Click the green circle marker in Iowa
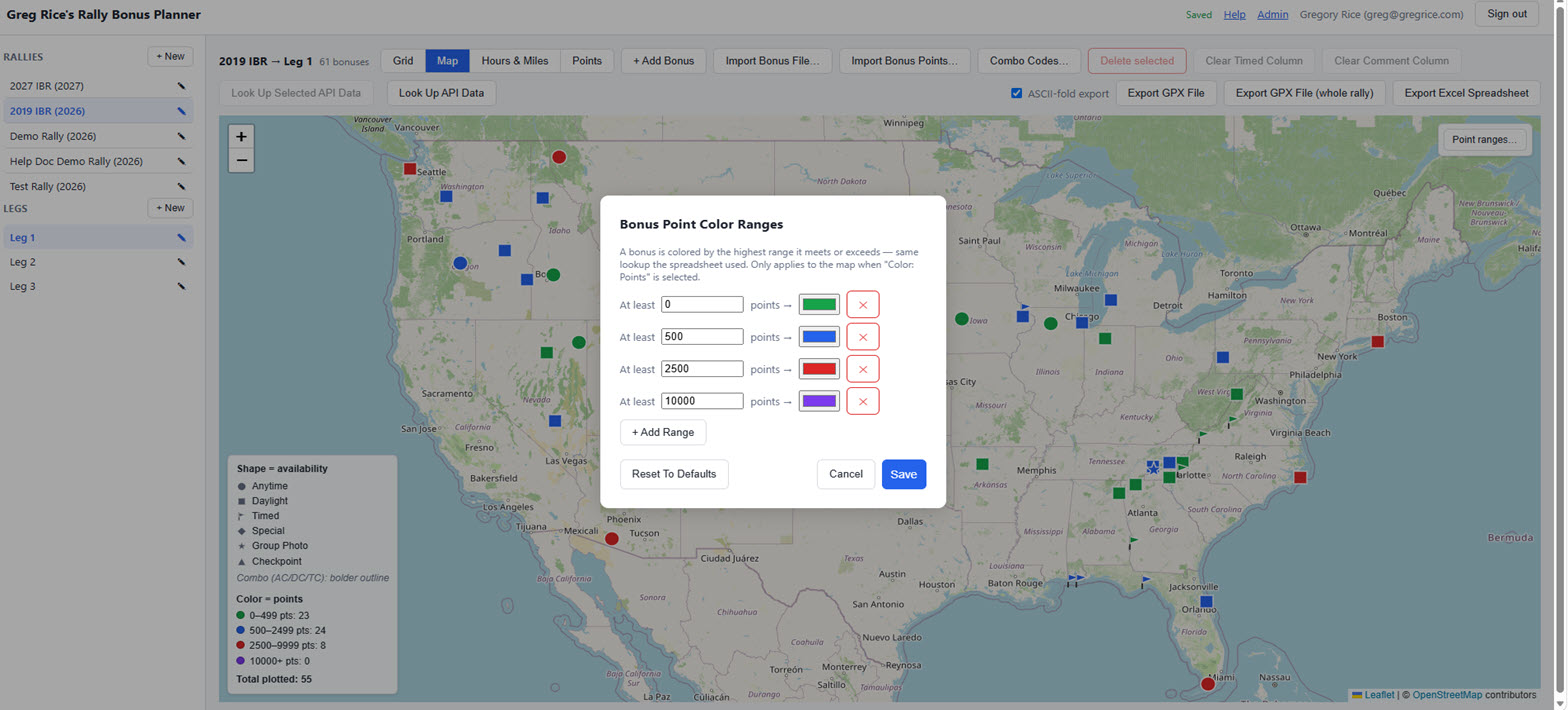Viewport: 1568px width, 710px height. 961,319
